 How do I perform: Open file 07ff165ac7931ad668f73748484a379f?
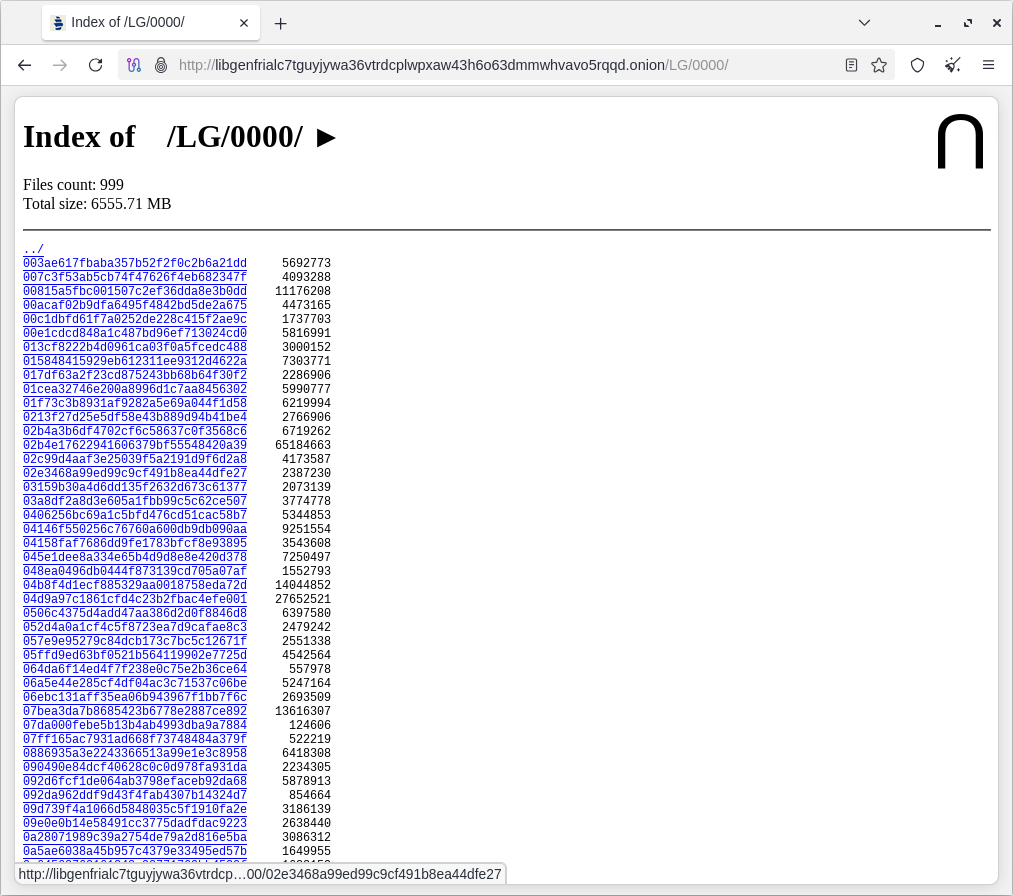click(135, 740)
